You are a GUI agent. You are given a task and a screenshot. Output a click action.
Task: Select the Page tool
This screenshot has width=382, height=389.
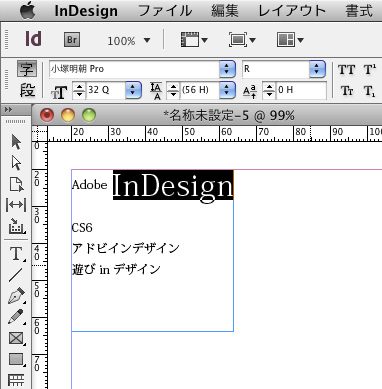(16, 184)
